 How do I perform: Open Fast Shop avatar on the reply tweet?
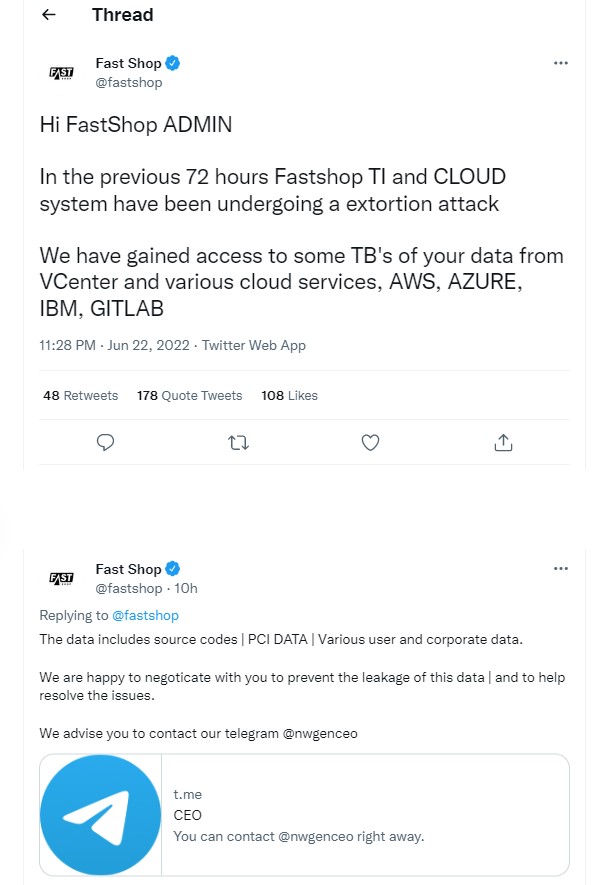tap(61, 579)
